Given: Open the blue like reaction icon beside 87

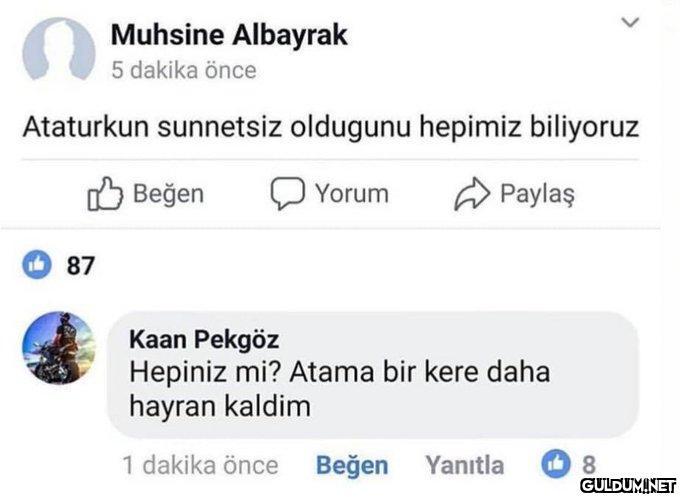Looking at the screenshot, I should (38, 265).
